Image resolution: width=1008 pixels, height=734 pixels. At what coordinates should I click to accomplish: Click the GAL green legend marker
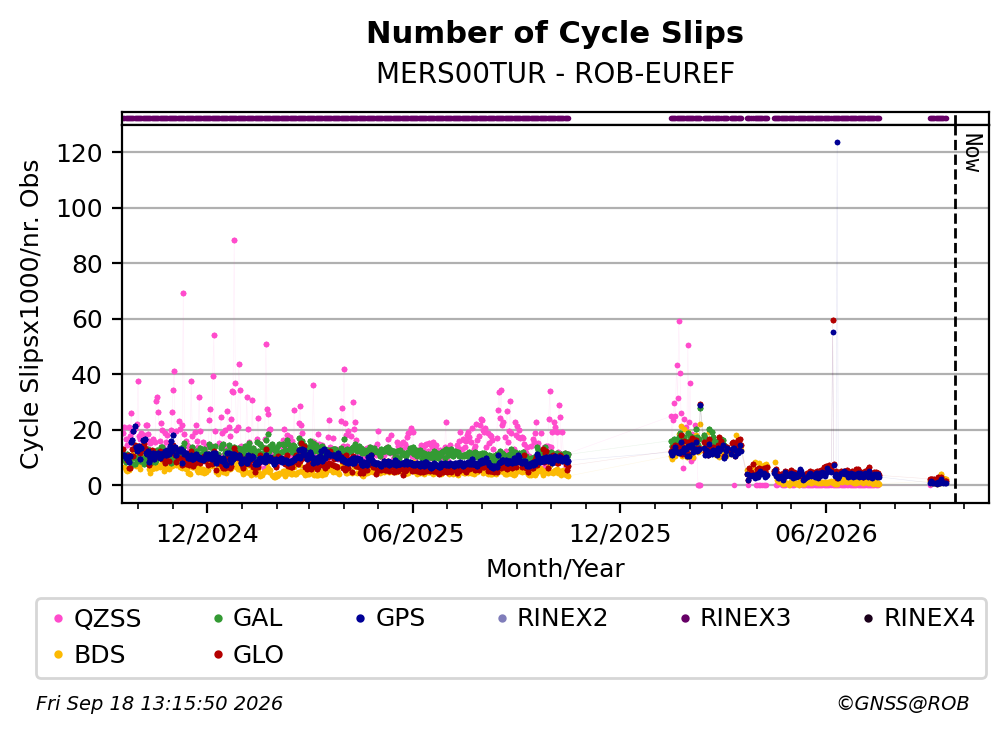pos(219,618)
